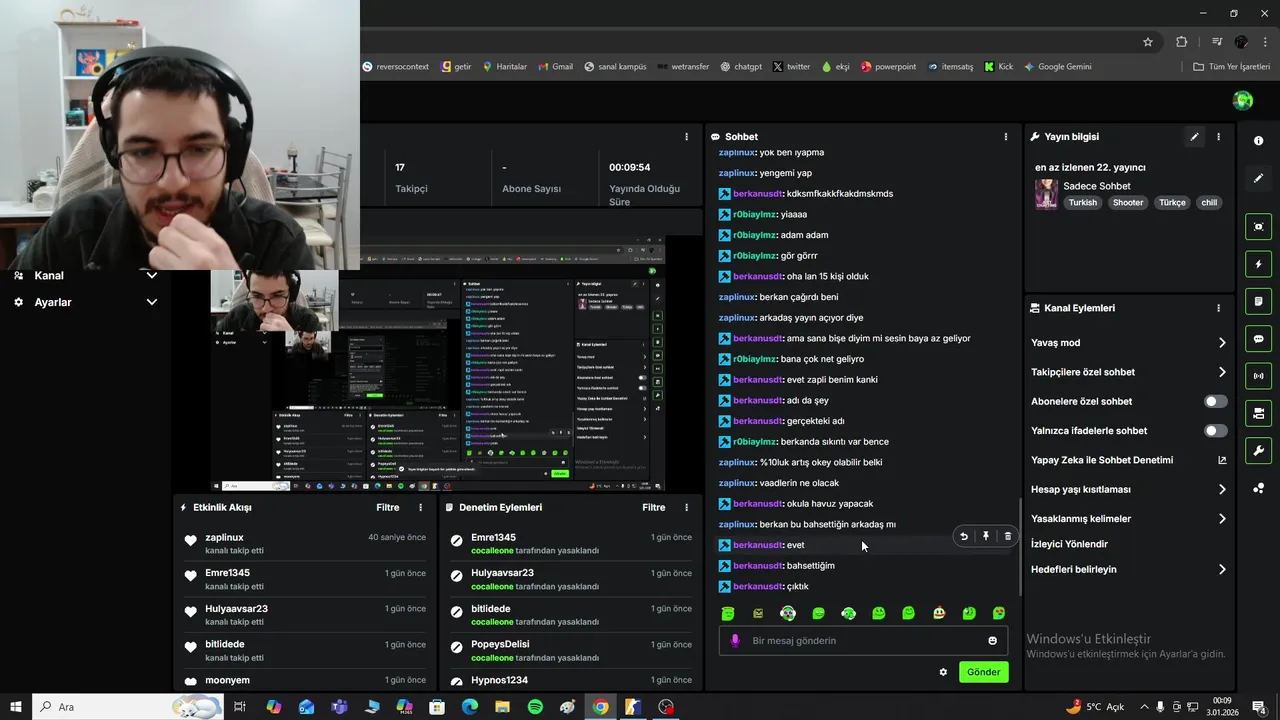This screenshot has height=720, width=1280.
Task: Toggle Yalnızca ifadelerle sohbet switch
Action: click(x=1215, y=431)
